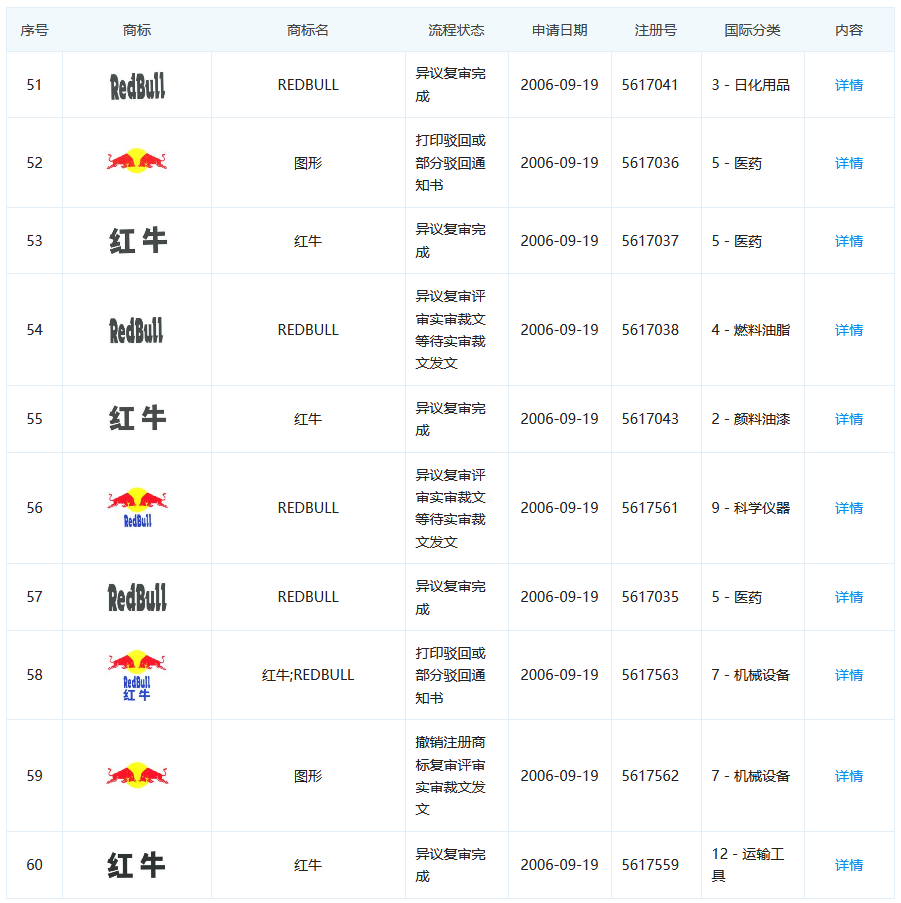Click status 异议复审评审实审裁文 in row 54
This screenshot has height=903, width=901.
click(x=450, y=330)
